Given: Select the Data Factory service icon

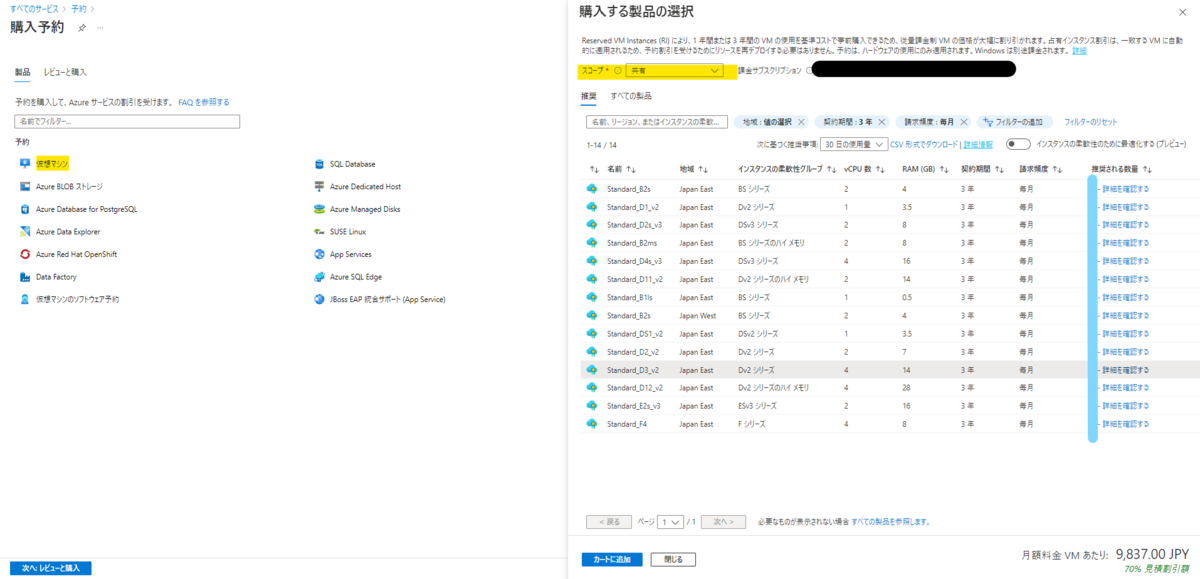Looking at the screenshot, I should coord(27,277).
